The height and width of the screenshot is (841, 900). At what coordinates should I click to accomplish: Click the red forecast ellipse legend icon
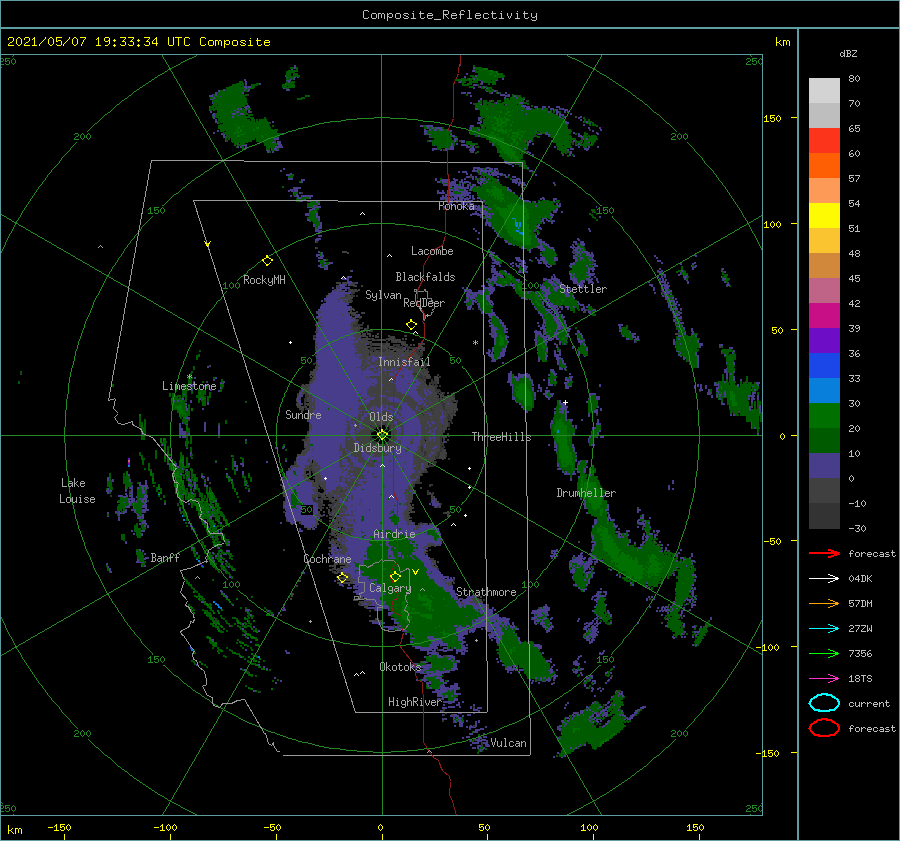click(824, 728)
